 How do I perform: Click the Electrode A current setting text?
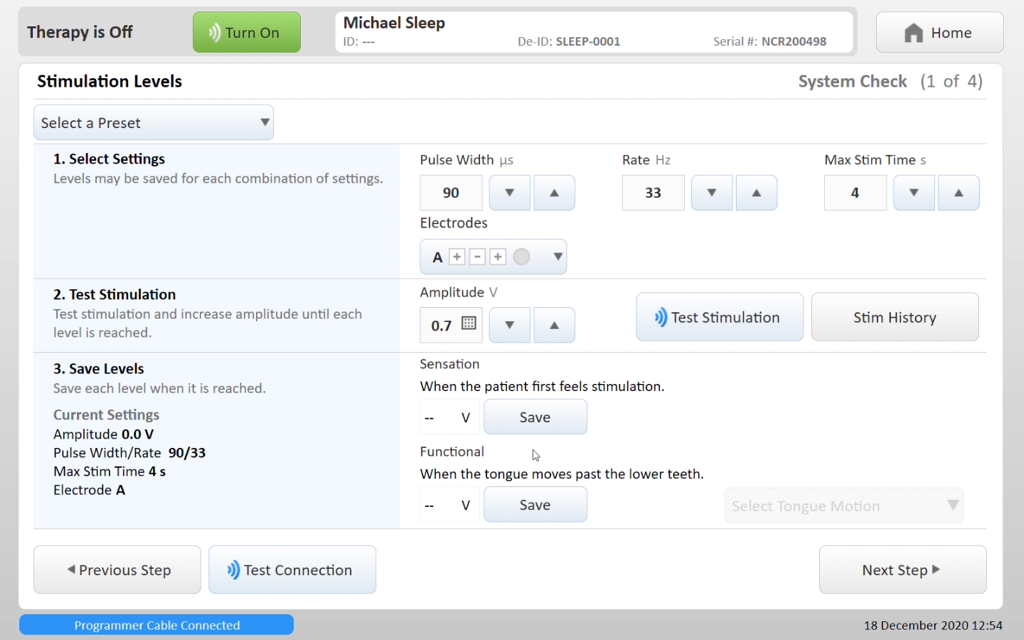tap(89, 490)
